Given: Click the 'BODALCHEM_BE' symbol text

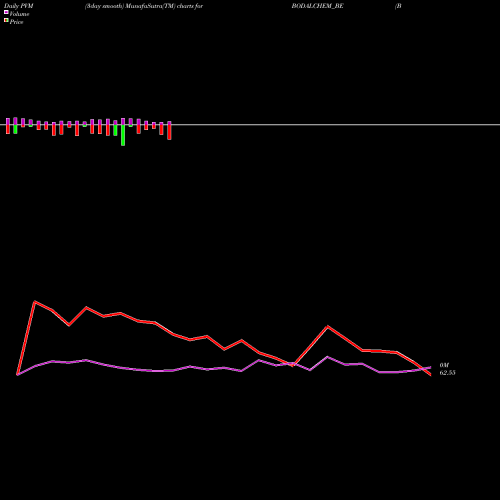Looking at the screenshot, I should pos(317,6).
